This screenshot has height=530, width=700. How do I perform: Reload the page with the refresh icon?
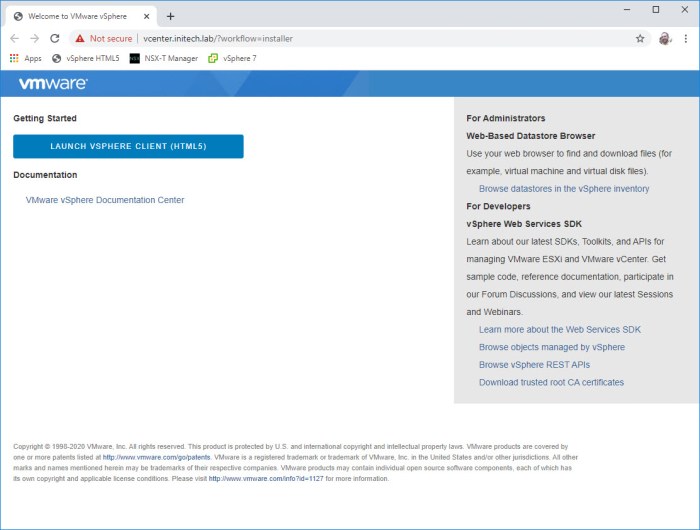pos(54,38)
